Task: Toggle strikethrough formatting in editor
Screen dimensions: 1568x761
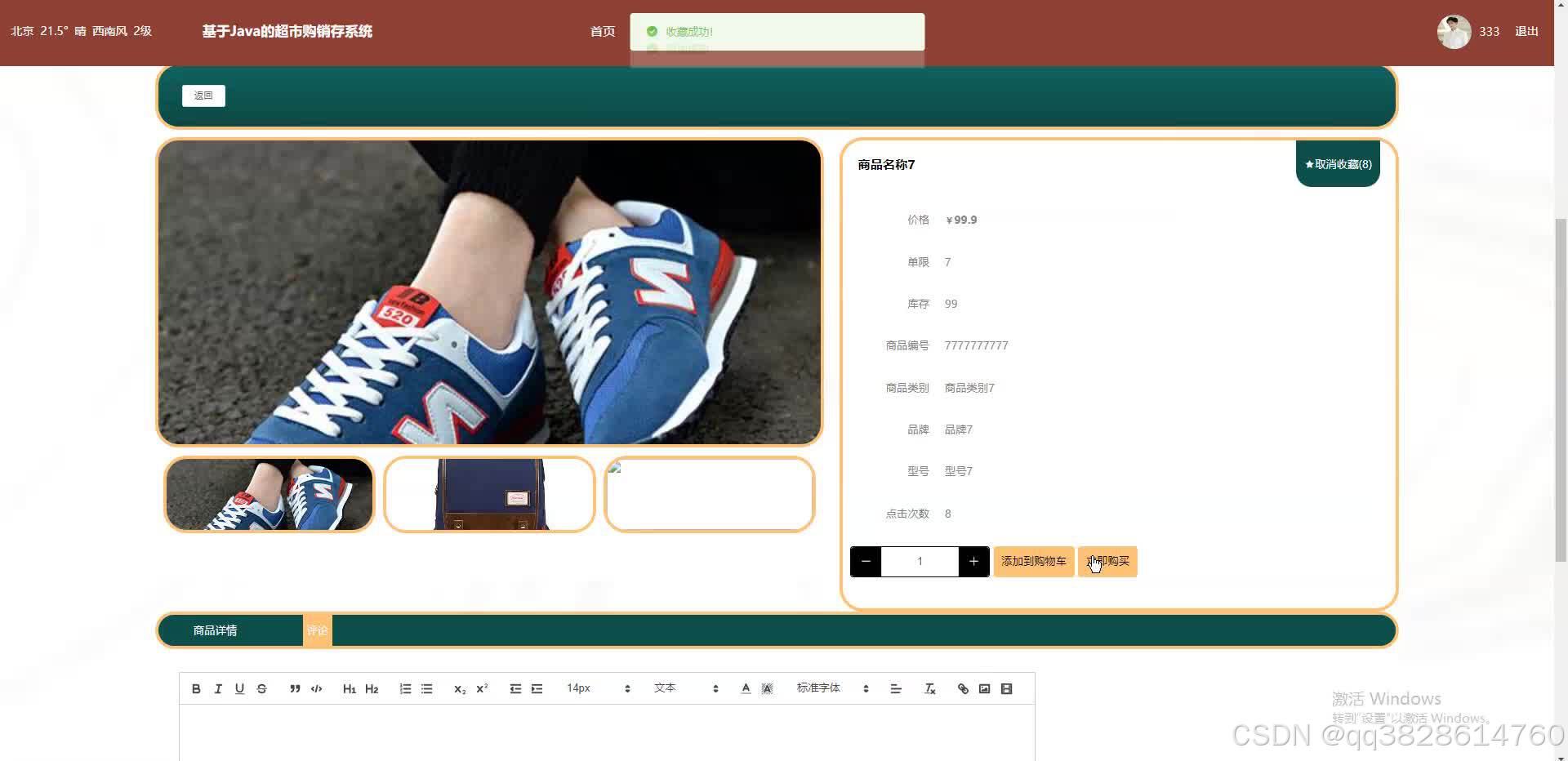Action: [261, 689]
